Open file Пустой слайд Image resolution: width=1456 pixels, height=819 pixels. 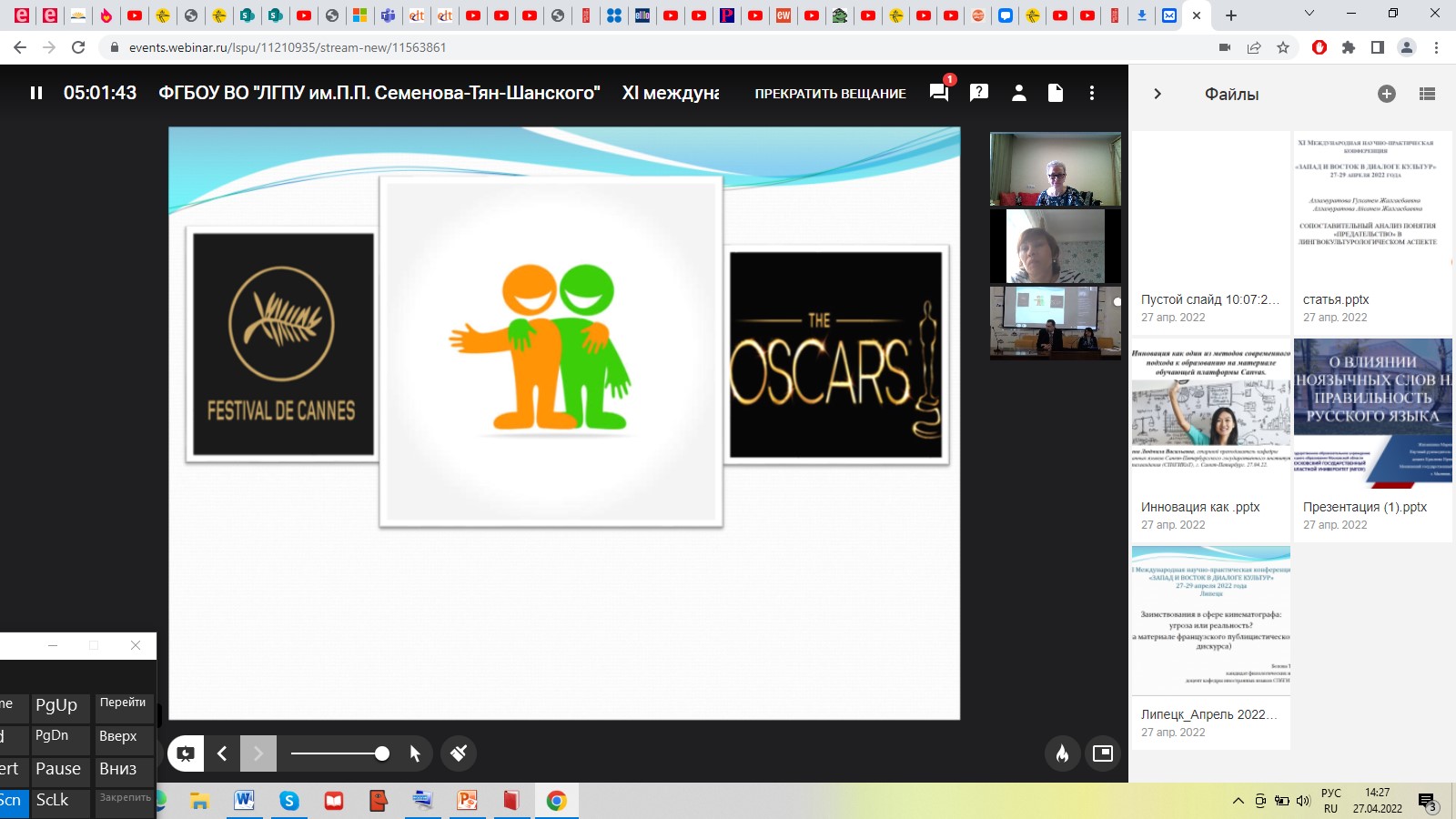(x=1210, y=232)
